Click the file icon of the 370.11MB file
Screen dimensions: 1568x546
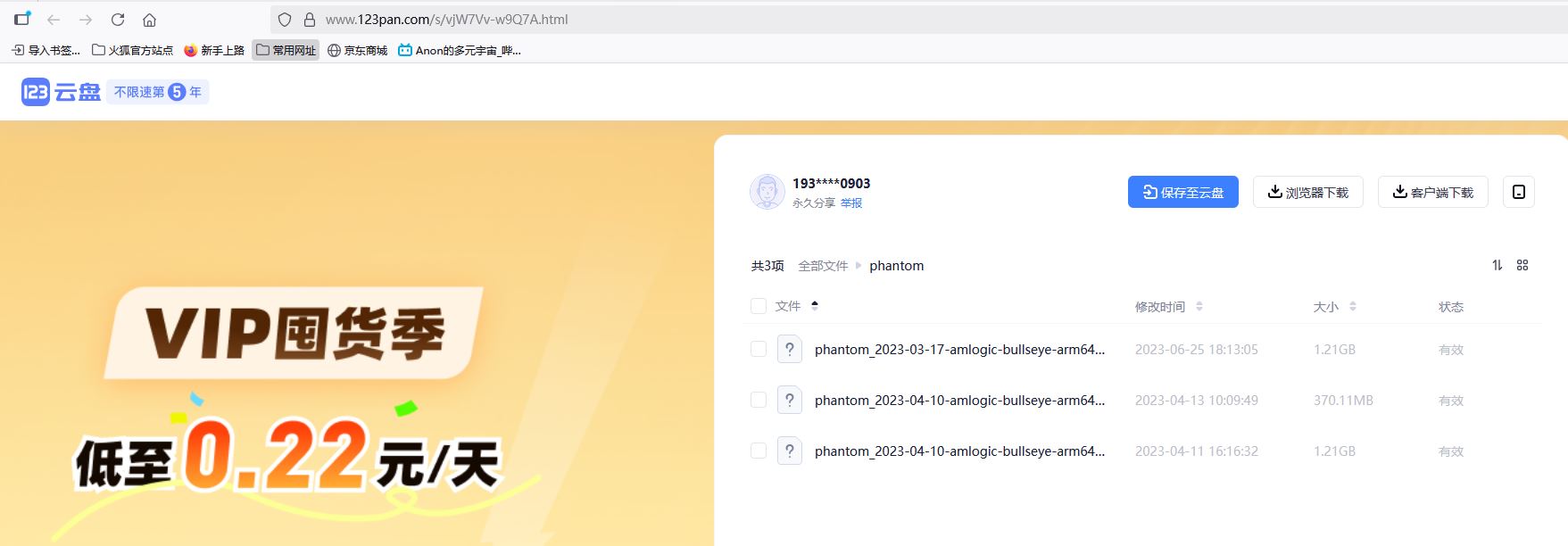click(x=790, y=400)
